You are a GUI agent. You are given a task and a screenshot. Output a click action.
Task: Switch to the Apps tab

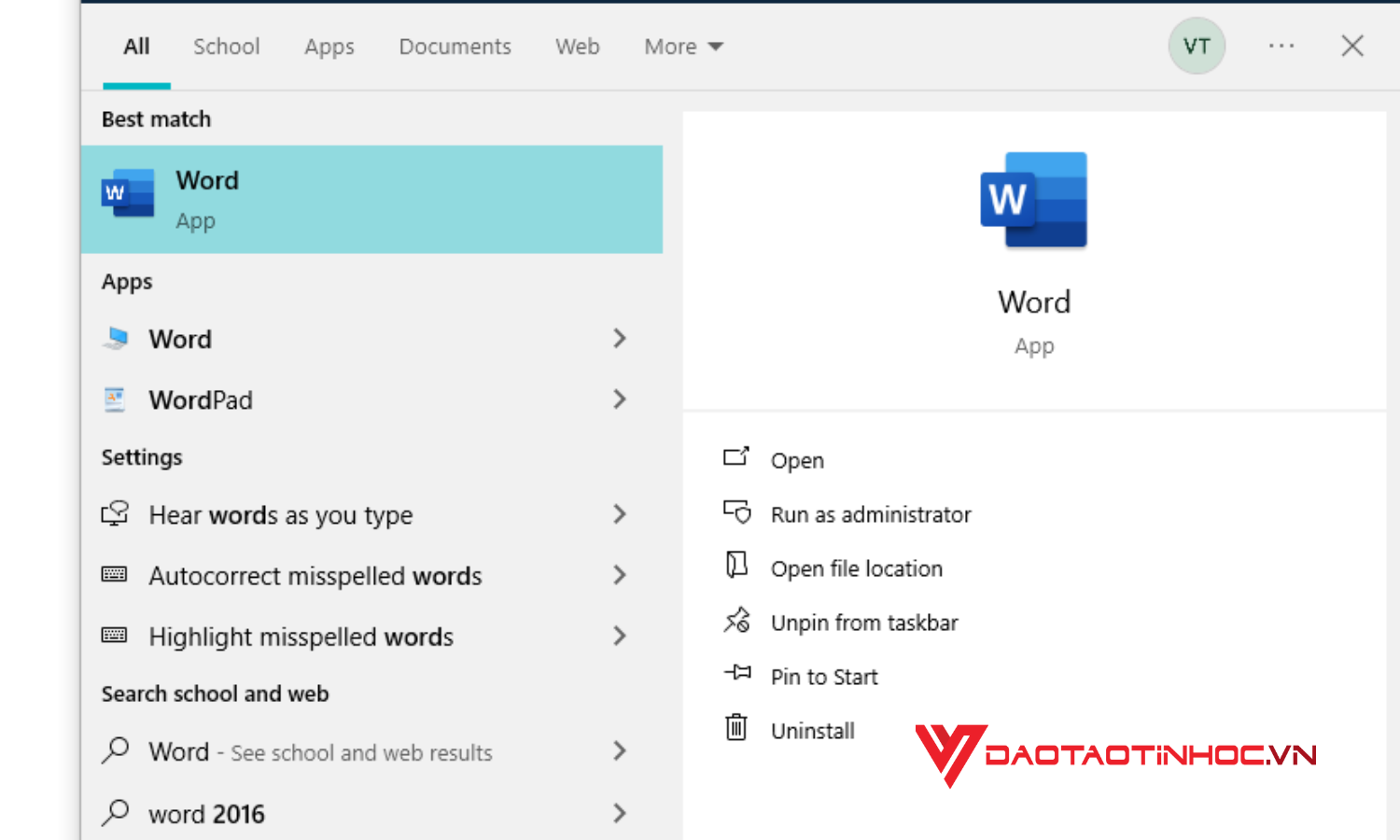point(329,47)
